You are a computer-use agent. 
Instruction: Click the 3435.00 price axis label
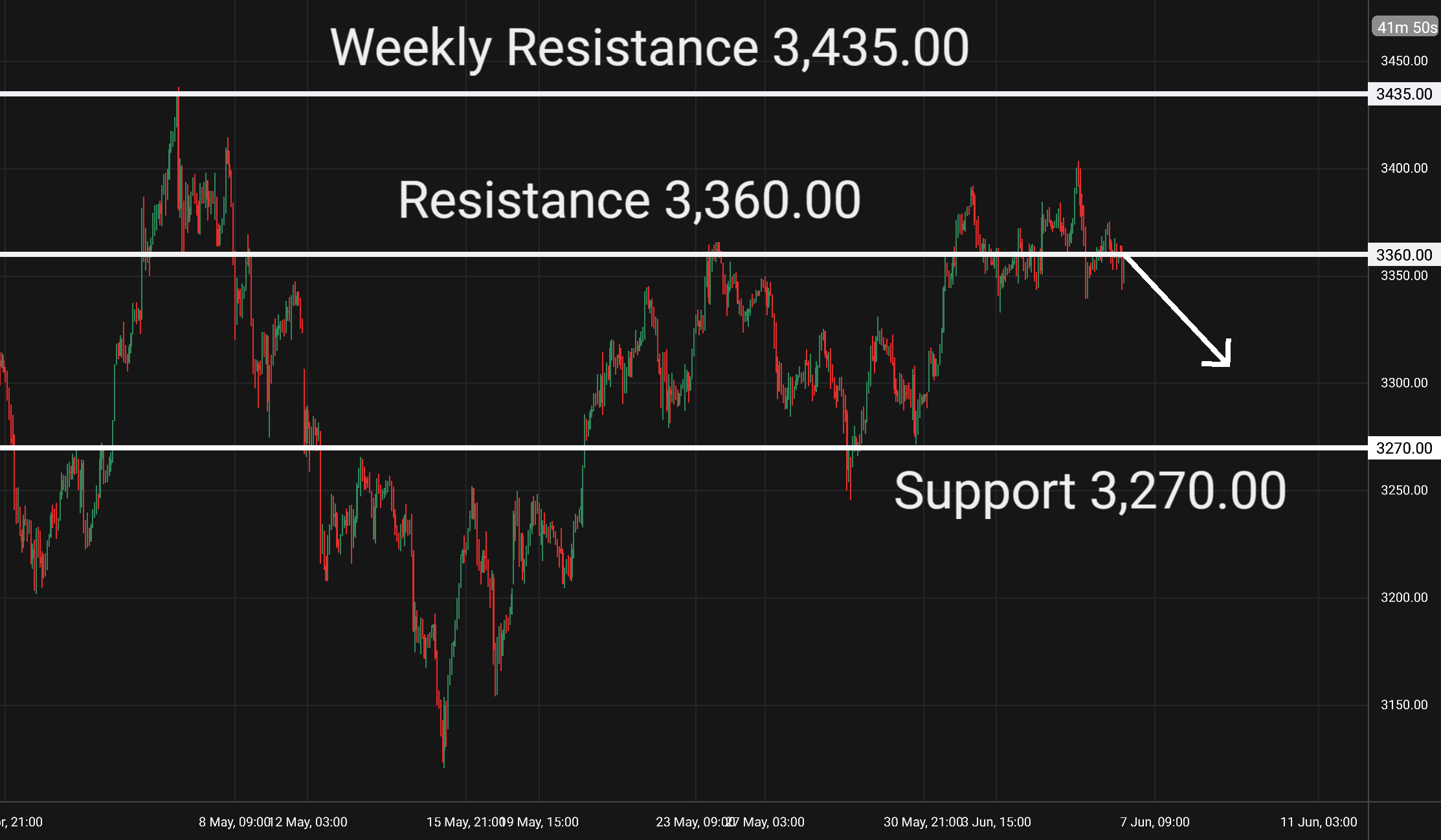click(x=1404, y=94)
